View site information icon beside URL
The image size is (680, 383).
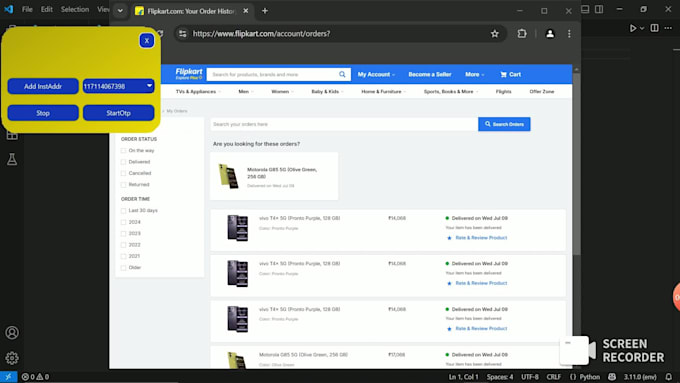pos(183,34)
